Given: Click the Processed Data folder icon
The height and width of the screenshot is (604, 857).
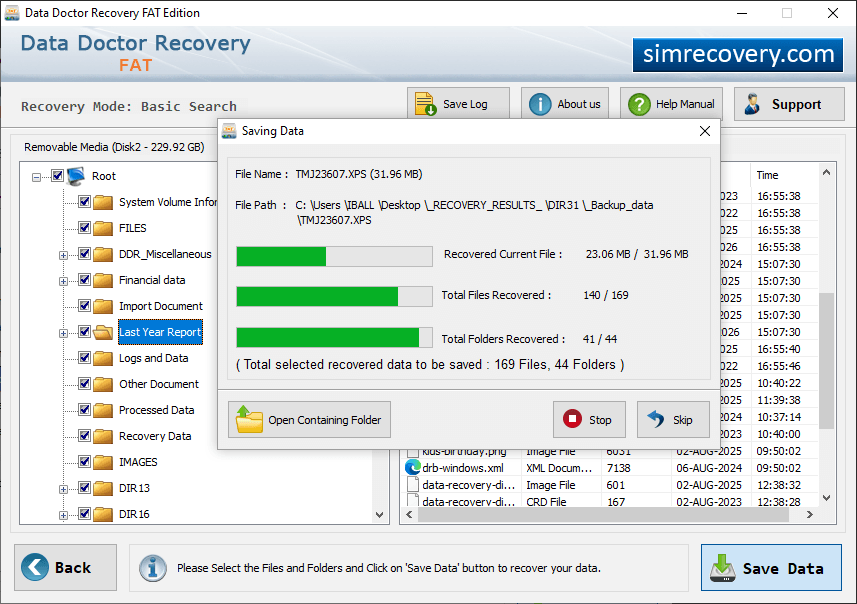Looking at the screenshot, I should (103, 410).
